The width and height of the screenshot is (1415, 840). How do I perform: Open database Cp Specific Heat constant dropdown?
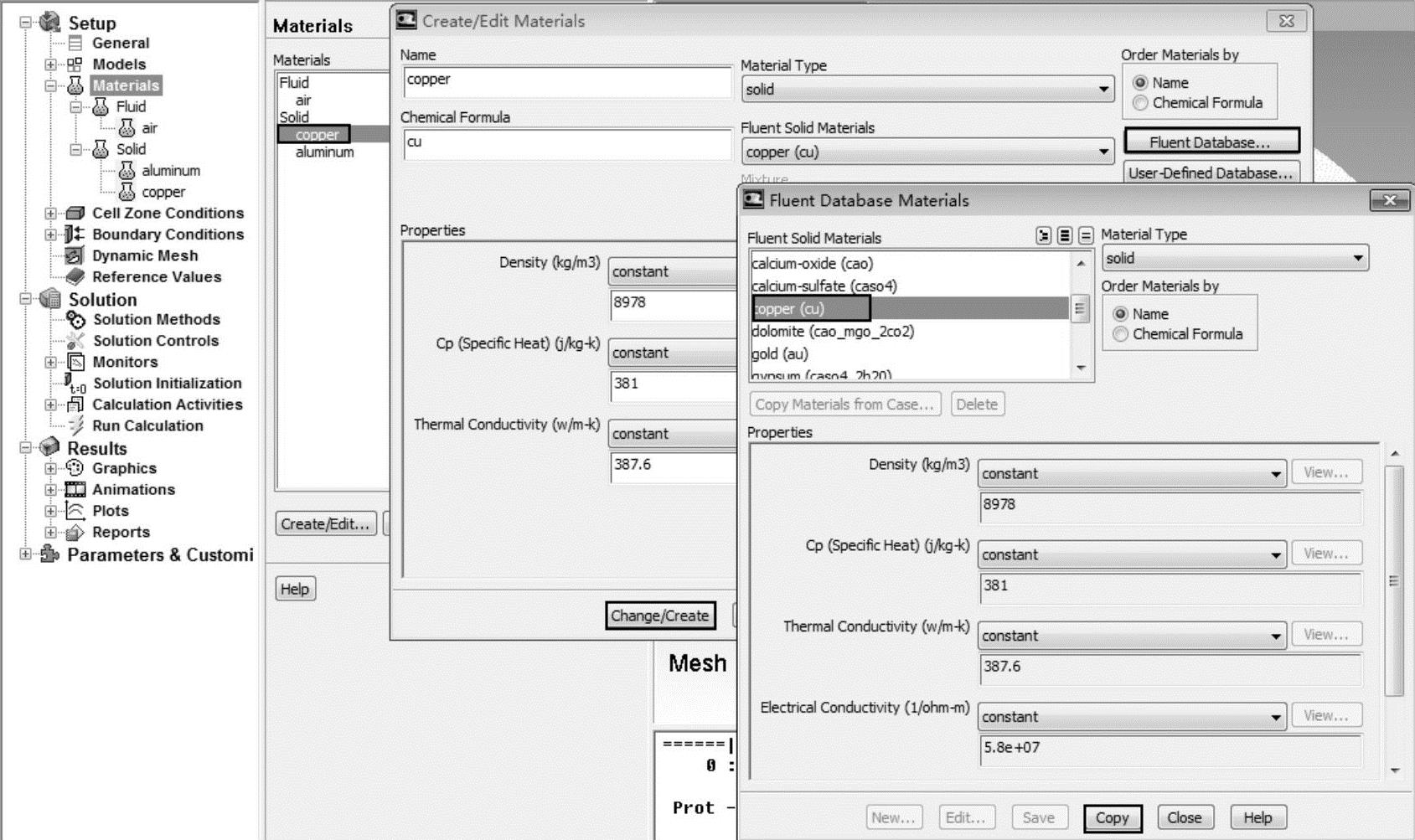[x=1132, y=554]
